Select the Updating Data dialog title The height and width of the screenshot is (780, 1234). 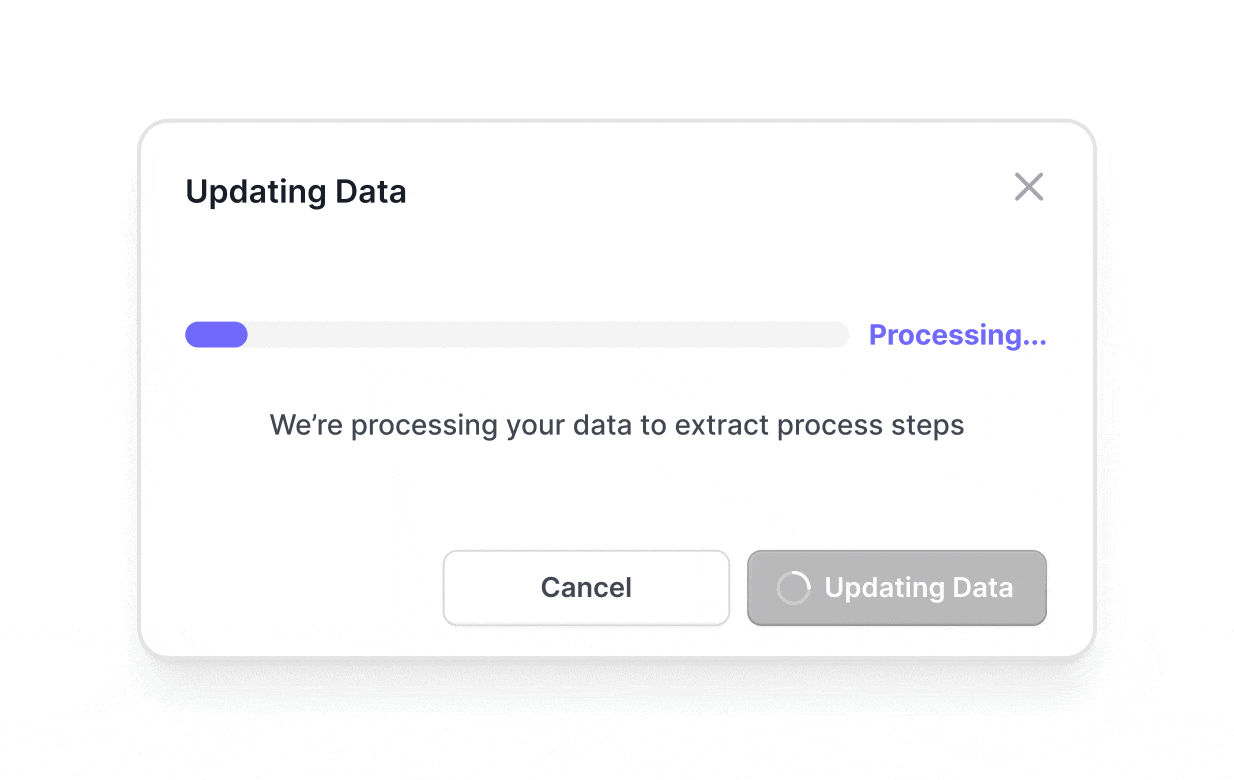(x=296, y=191)
